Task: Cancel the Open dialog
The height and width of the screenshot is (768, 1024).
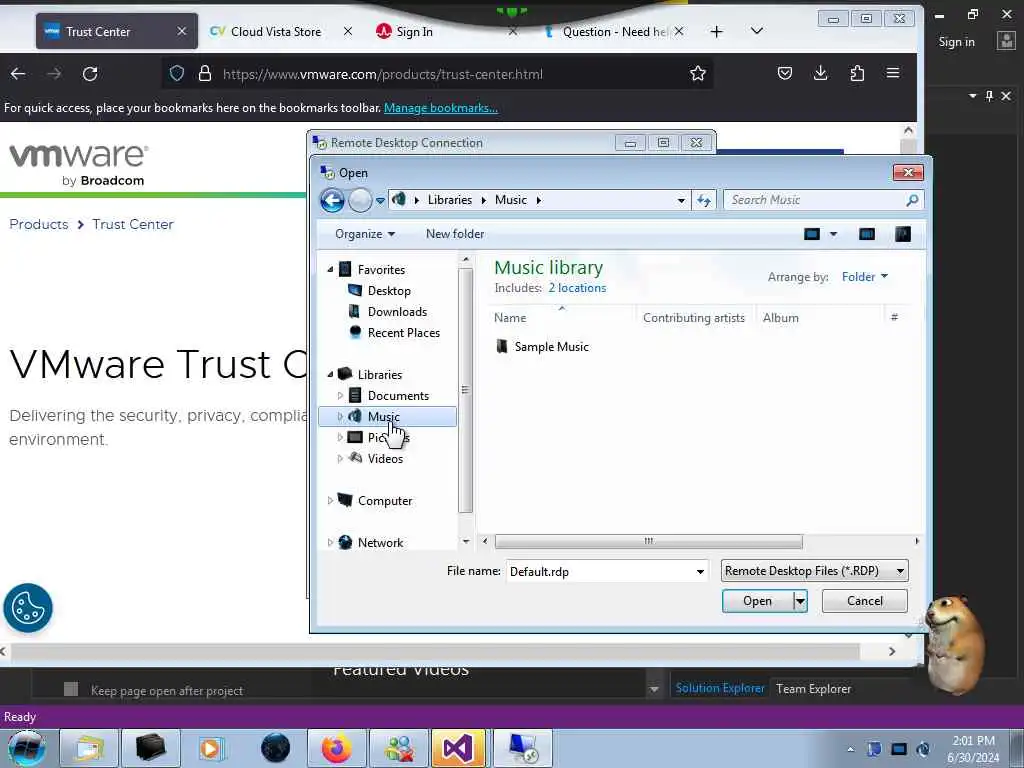Action: [x=865, y=601]
